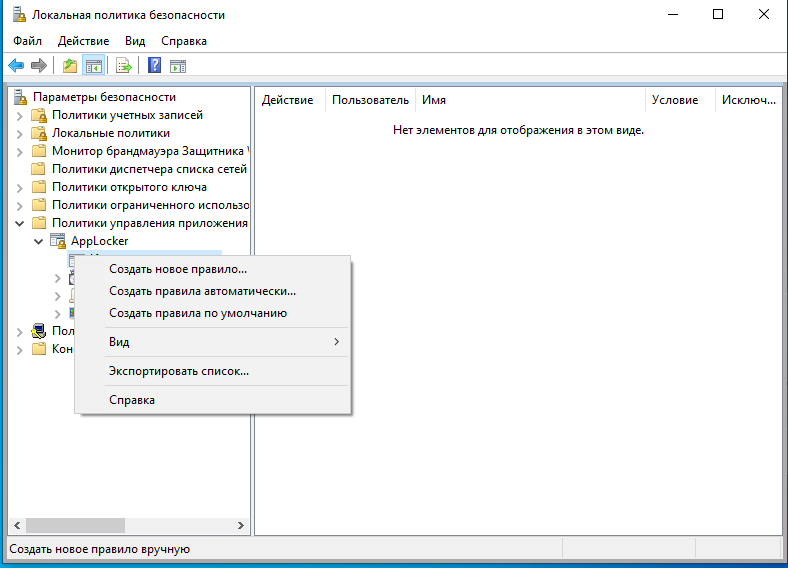Click tree pane horizontal scrollbar left arrow
The width and height of the screenshot is (788, 568).
(x=17, y=525)
